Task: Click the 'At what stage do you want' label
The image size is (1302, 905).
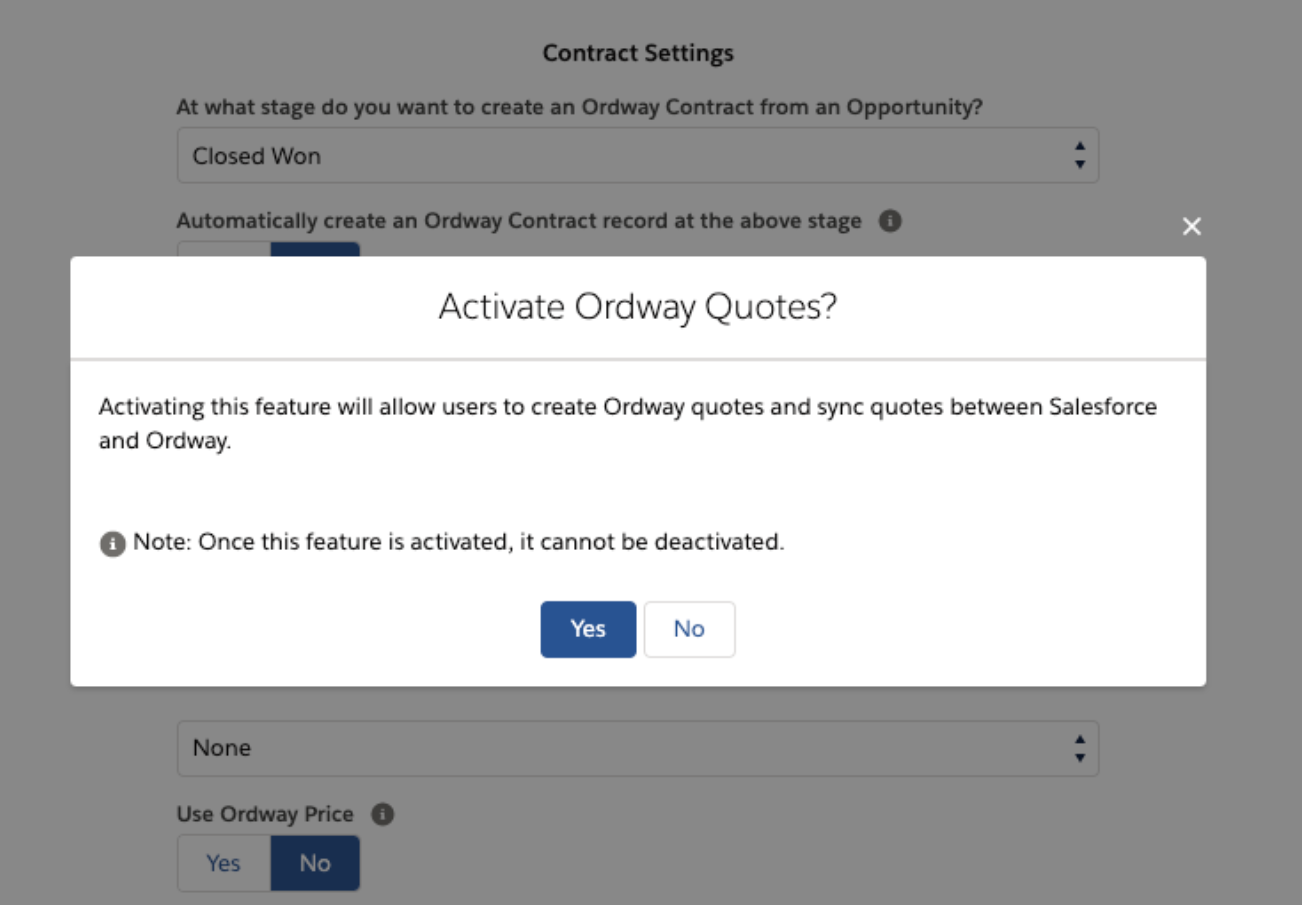Action: click(579, 107)
